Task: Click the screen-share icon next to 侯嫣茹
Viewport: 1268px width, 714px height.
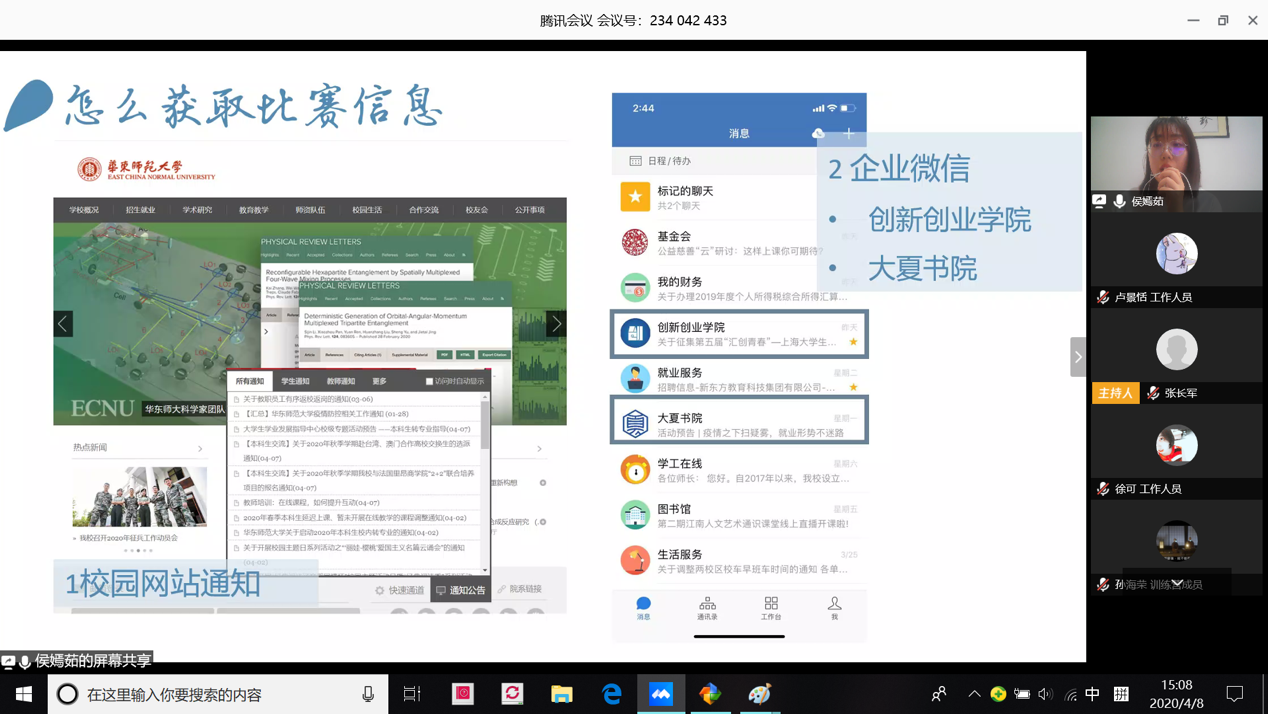Action: [1100, 201]
